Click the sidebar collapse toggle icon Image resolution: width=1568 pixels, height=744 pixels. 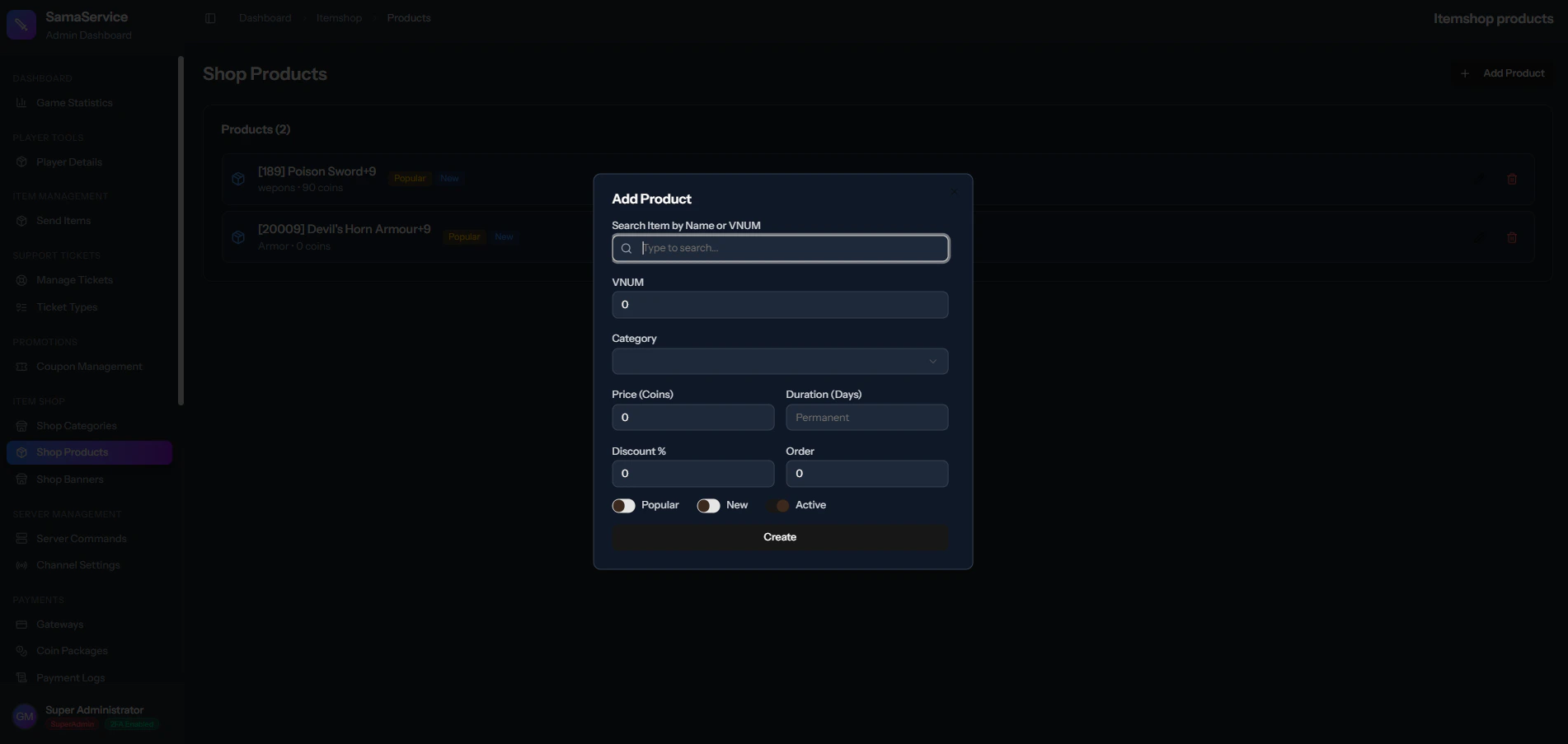[210, 18]
